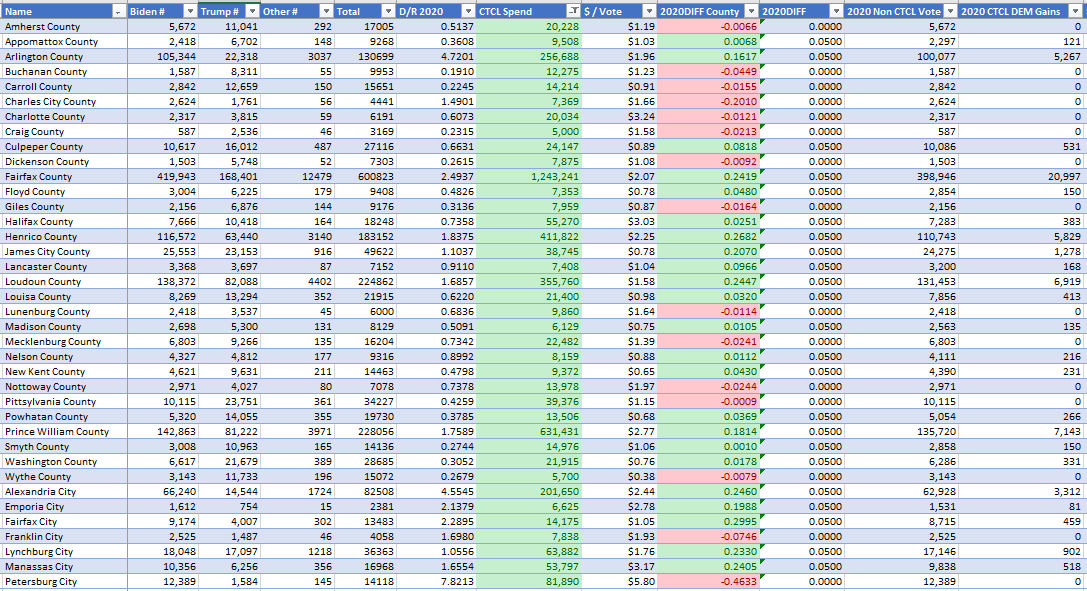Click Appomattox County's DEM gains 121
Screen dimensions: 1087x591
[x=1021, y=42]
